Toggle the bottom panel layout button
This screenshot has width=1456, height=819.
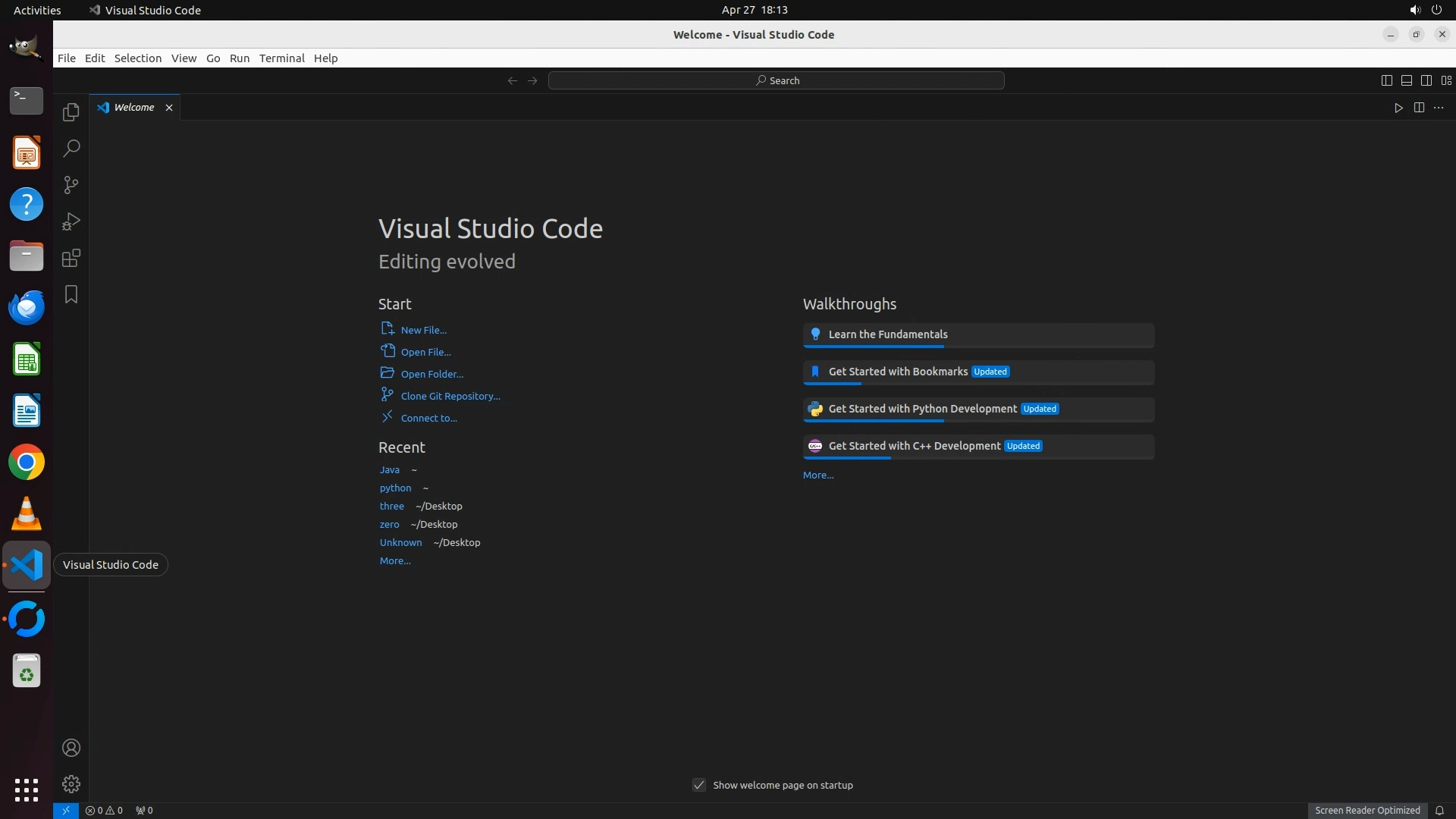(1406, 80)
